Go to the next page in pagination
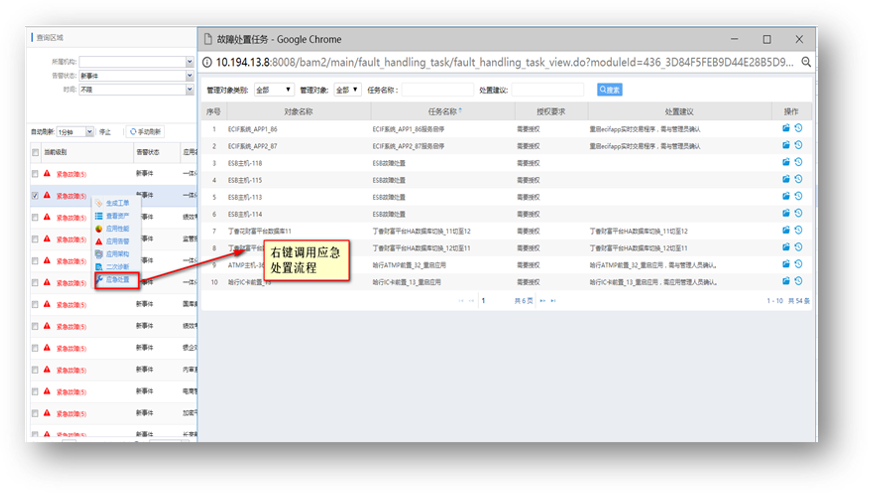 tap(543, 301)
